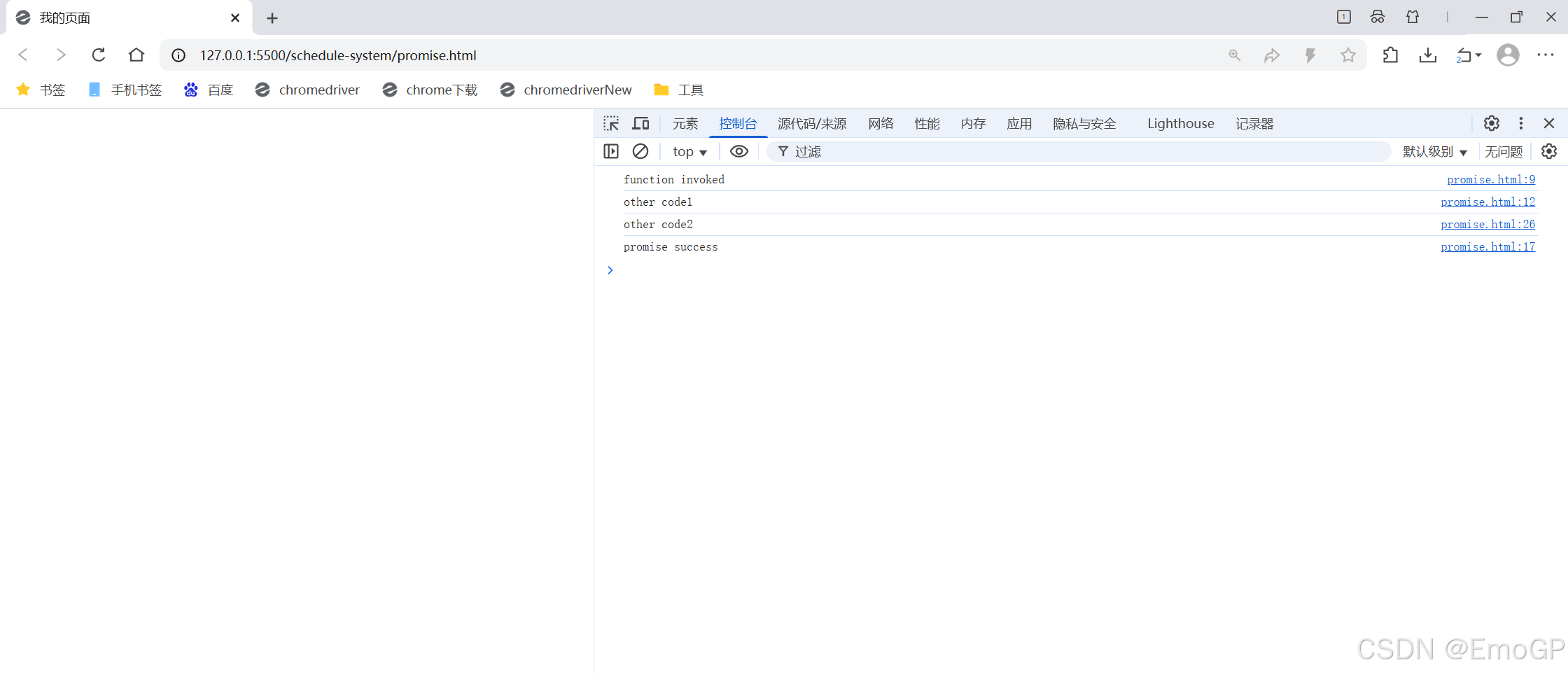Open the 百度 bookmark
The height and width of the screenshot is (674, 1568).
tap(208, 90)
